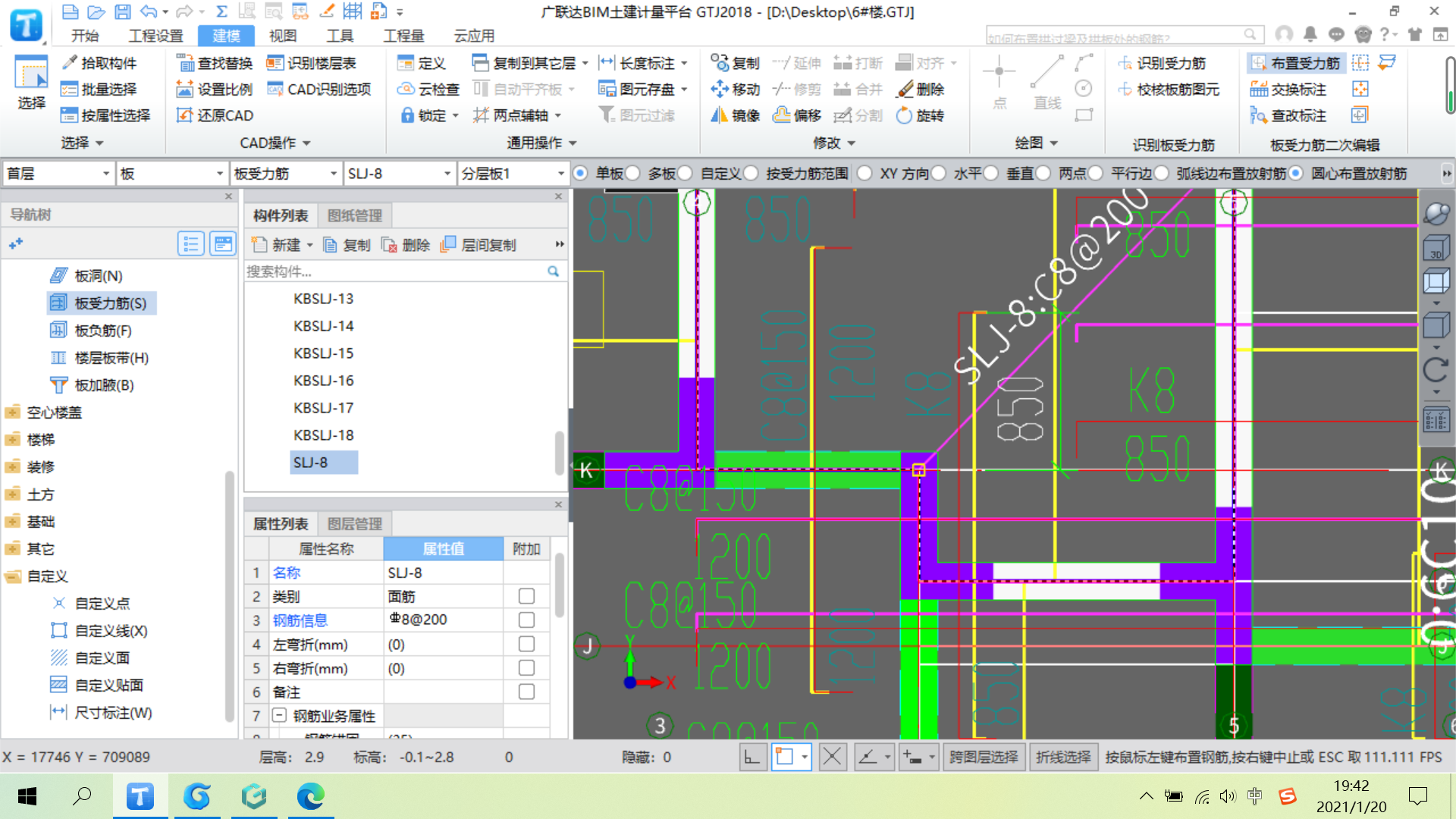Open the 工程量 ribbon tab

tap(403, 36)
